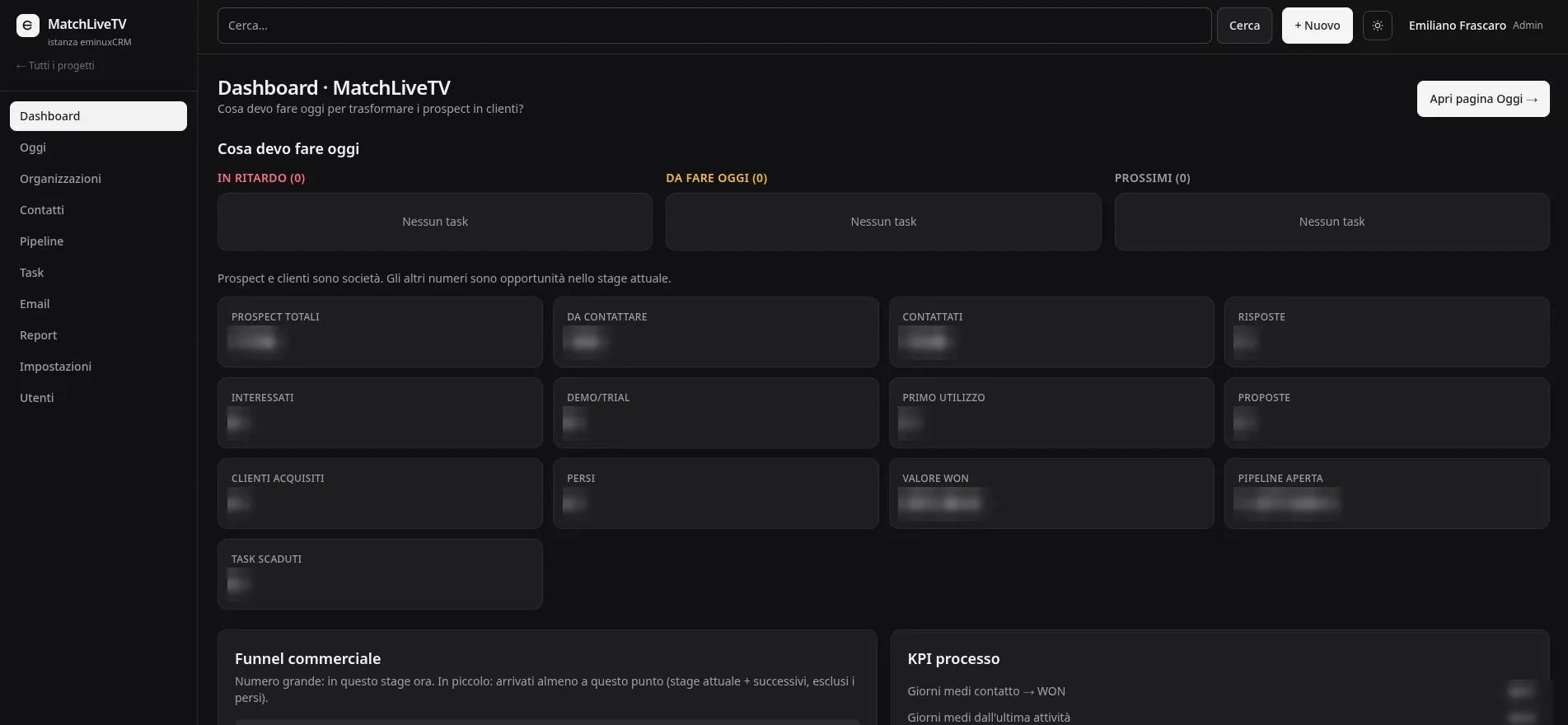Viewport: 1568px width, 725px height.
Task: Select Contatti from the sidebar
Action: coord(98,210)
